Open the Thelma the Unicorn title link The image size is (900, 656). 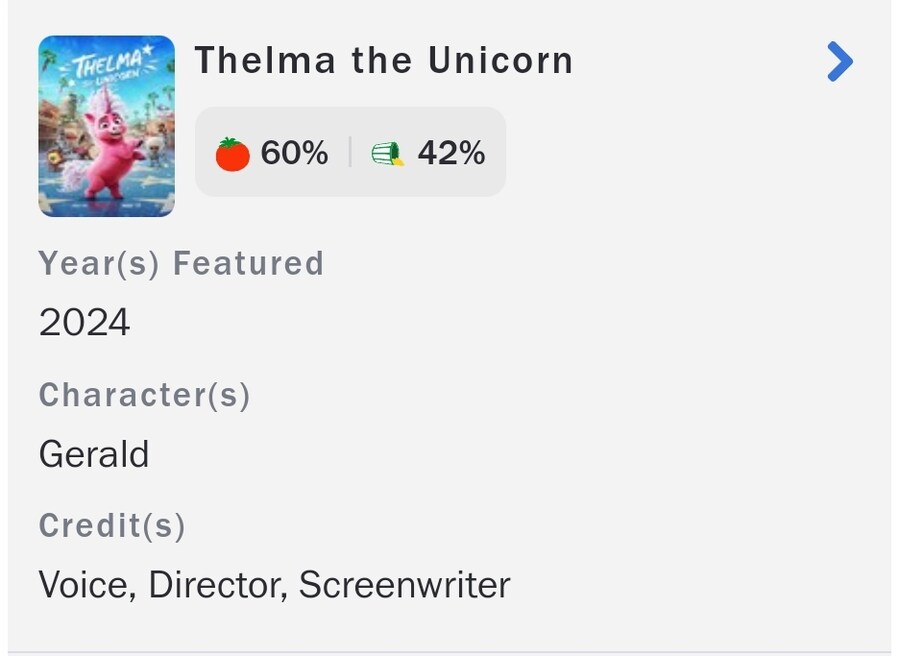click(x=383, y=61)
